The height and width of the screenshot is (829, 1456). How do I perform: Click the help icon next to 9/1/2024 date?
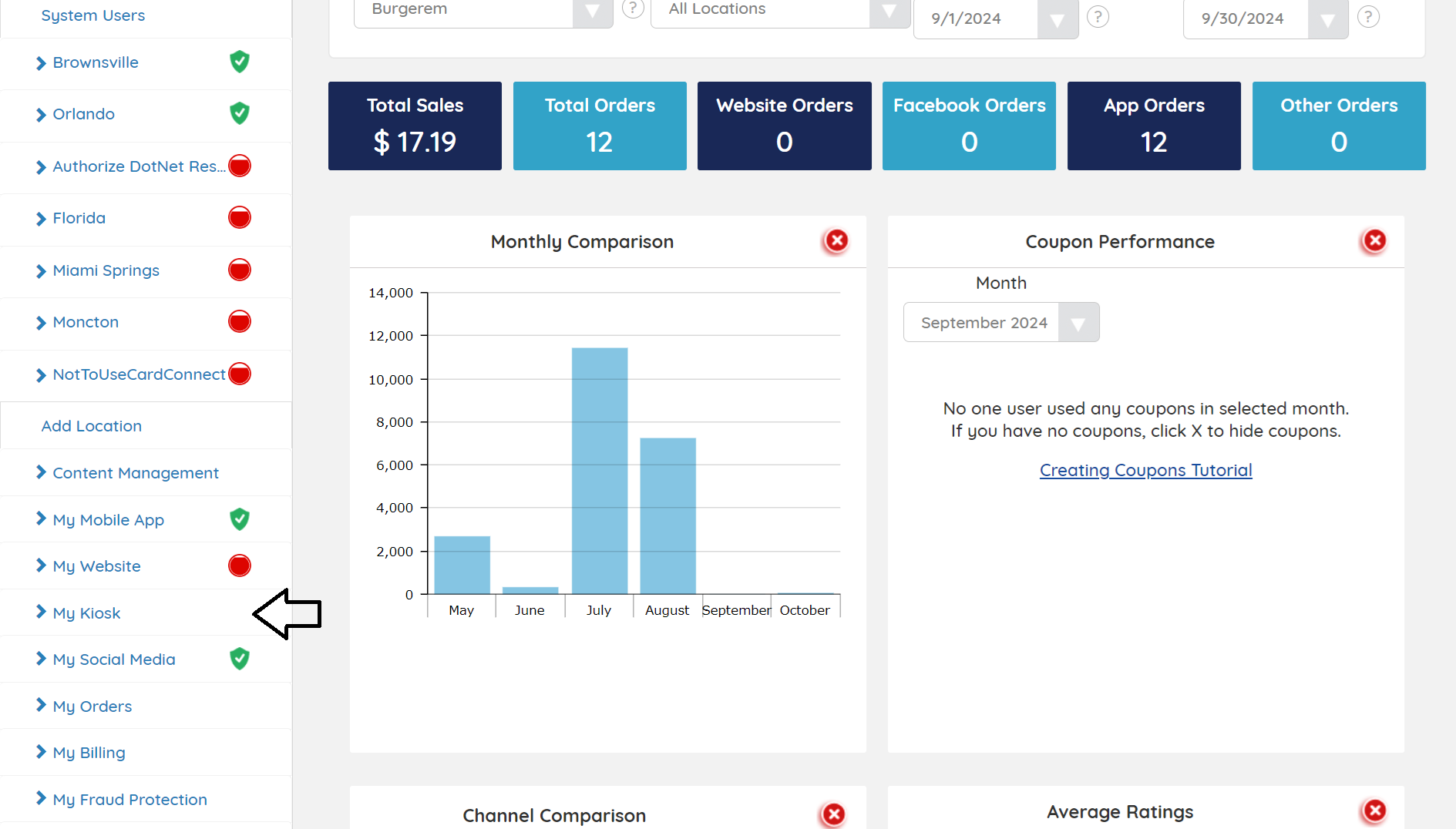(1098, 16)
